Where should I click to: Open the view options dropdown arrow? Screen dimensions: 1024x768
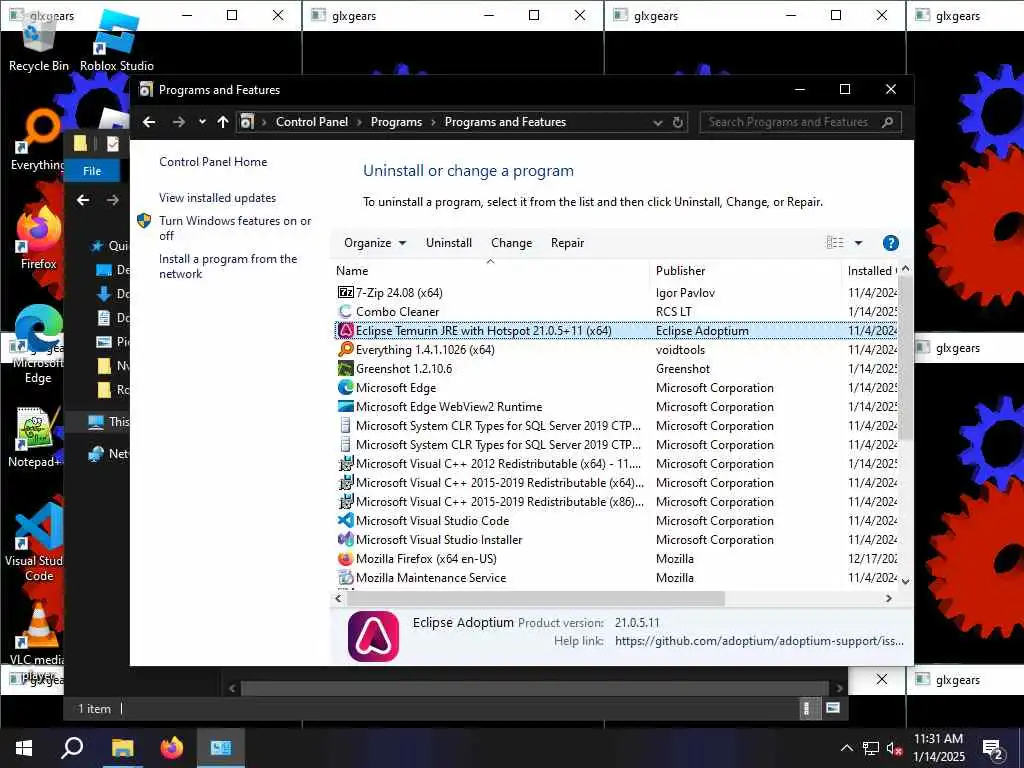click(859, 243)
